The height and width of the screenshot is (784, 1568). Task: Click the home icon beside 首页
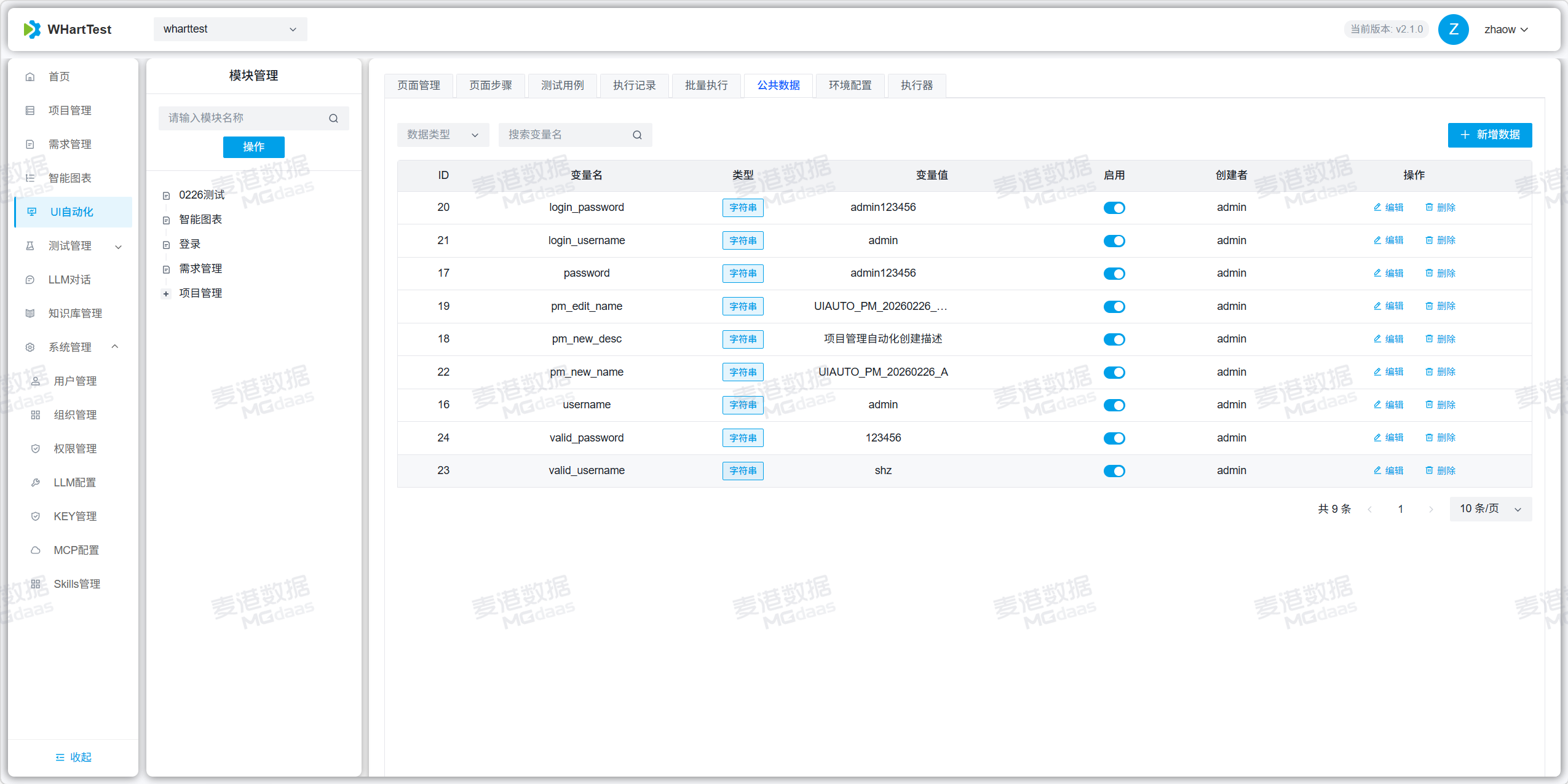point(30,77)
